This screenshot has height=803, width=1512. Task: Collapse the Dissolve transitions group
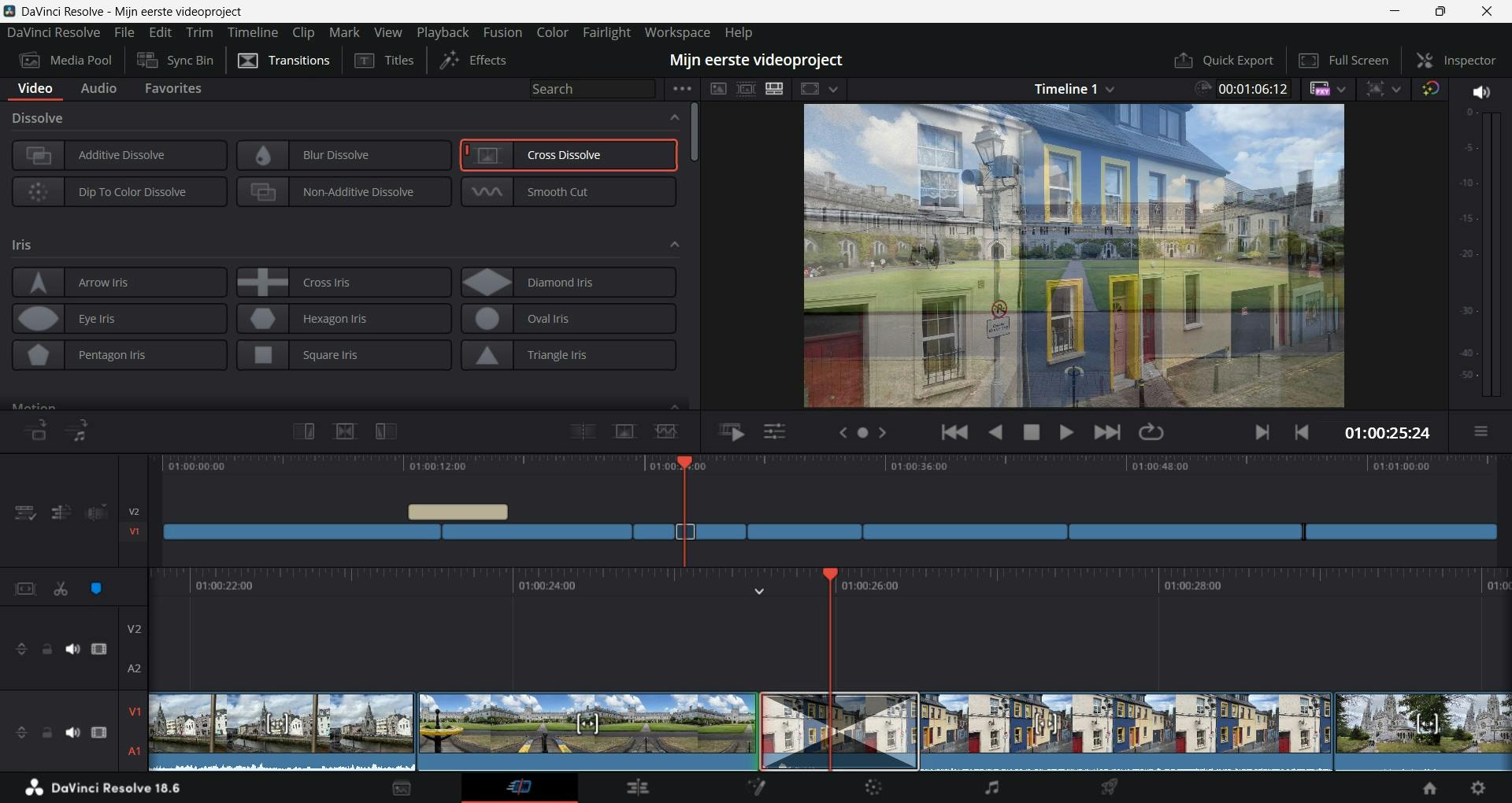(674, 118)
